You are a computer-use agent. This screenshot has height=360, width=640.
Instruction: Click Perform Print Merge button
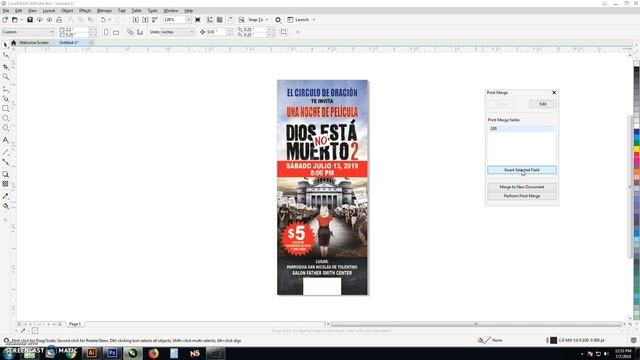point(522,196)
